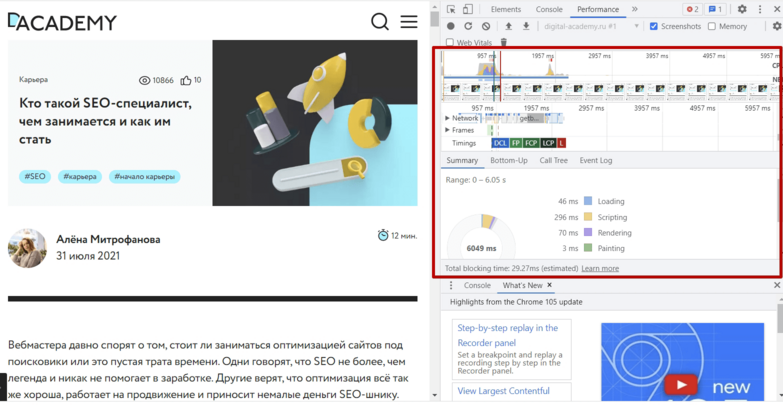This screenshot has height=405, width=783.
Task: Select the Summary tab
Action: [x=462, y=160]
